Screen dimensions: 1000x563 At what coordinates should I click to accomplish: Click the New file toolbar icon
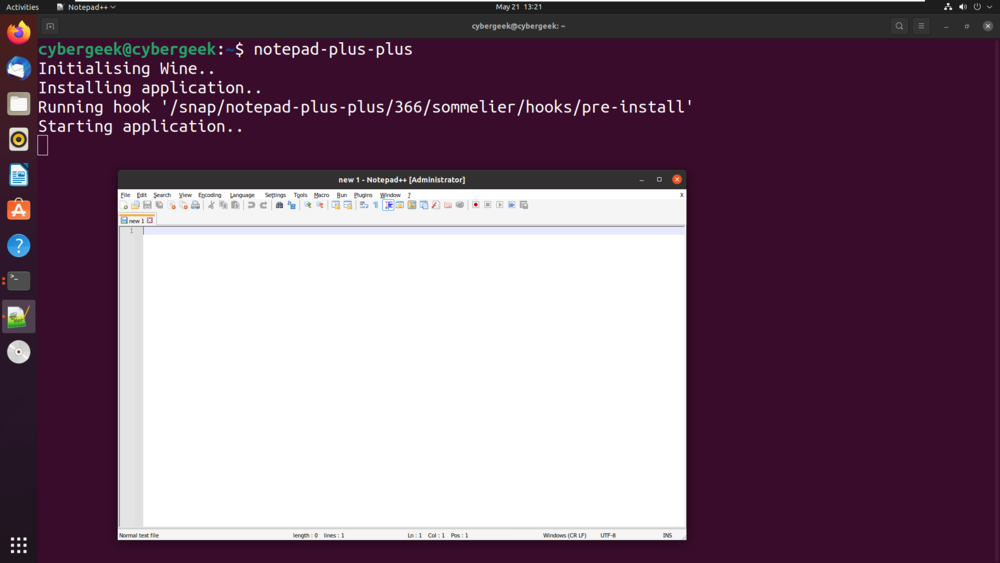tap(124, 205)
